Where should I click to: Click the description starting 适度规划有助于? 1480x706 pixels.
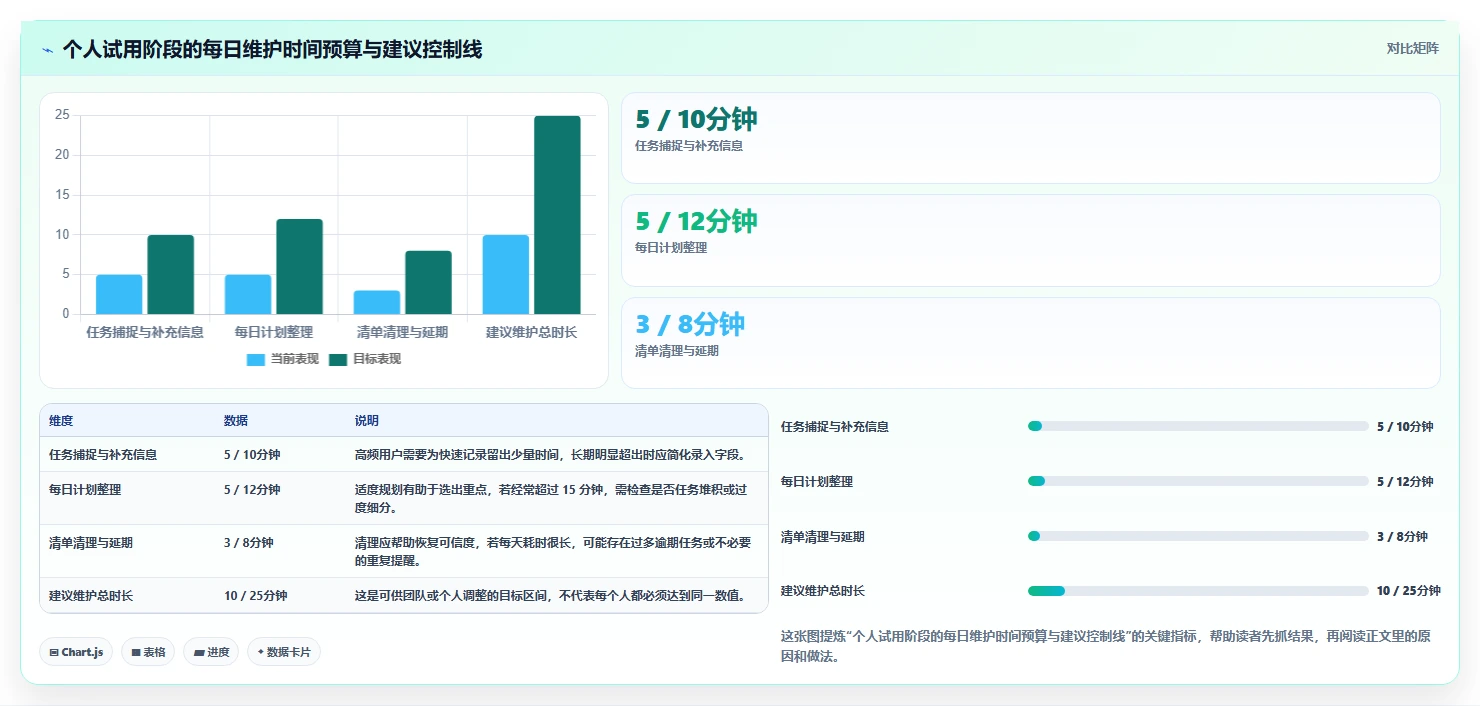tap(551, 498)
